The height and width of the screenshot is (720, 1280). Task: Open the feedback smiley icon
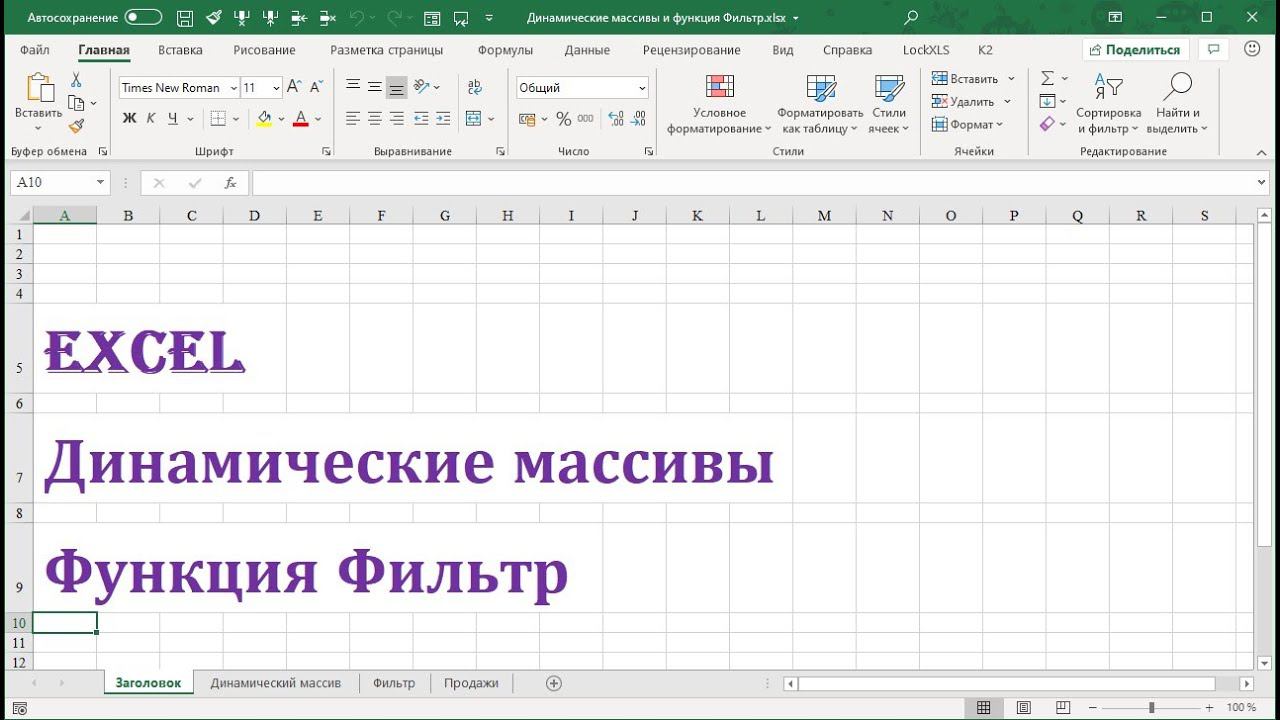1251,49
